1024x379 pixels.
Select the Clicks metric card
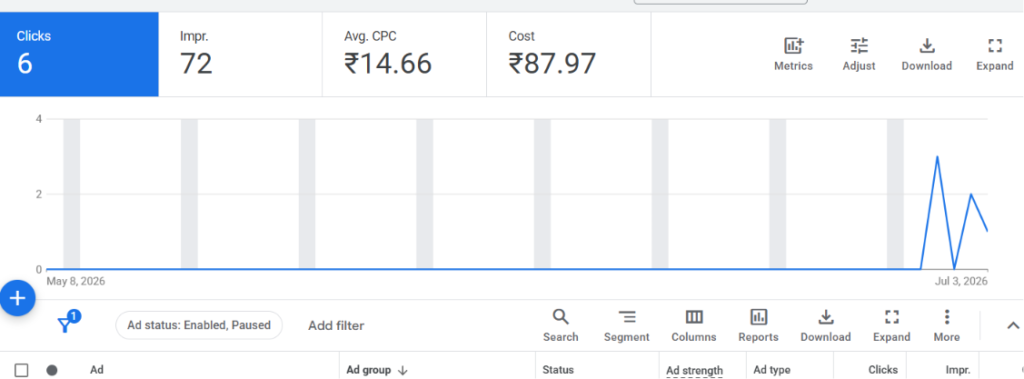[79, 54]
